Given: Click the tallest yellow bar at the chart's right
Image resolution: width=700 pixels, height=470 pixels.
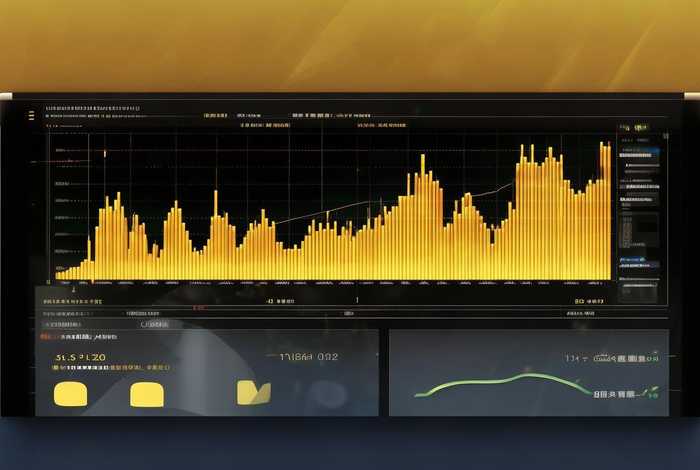Looking at the screenshot, I should tap(603, 210).
